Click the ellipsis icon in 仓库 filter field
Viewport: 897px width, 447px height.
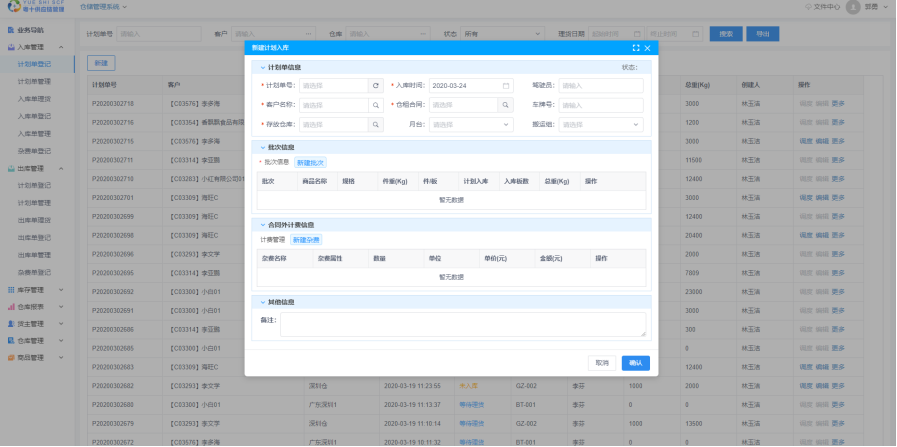(423, 34)
